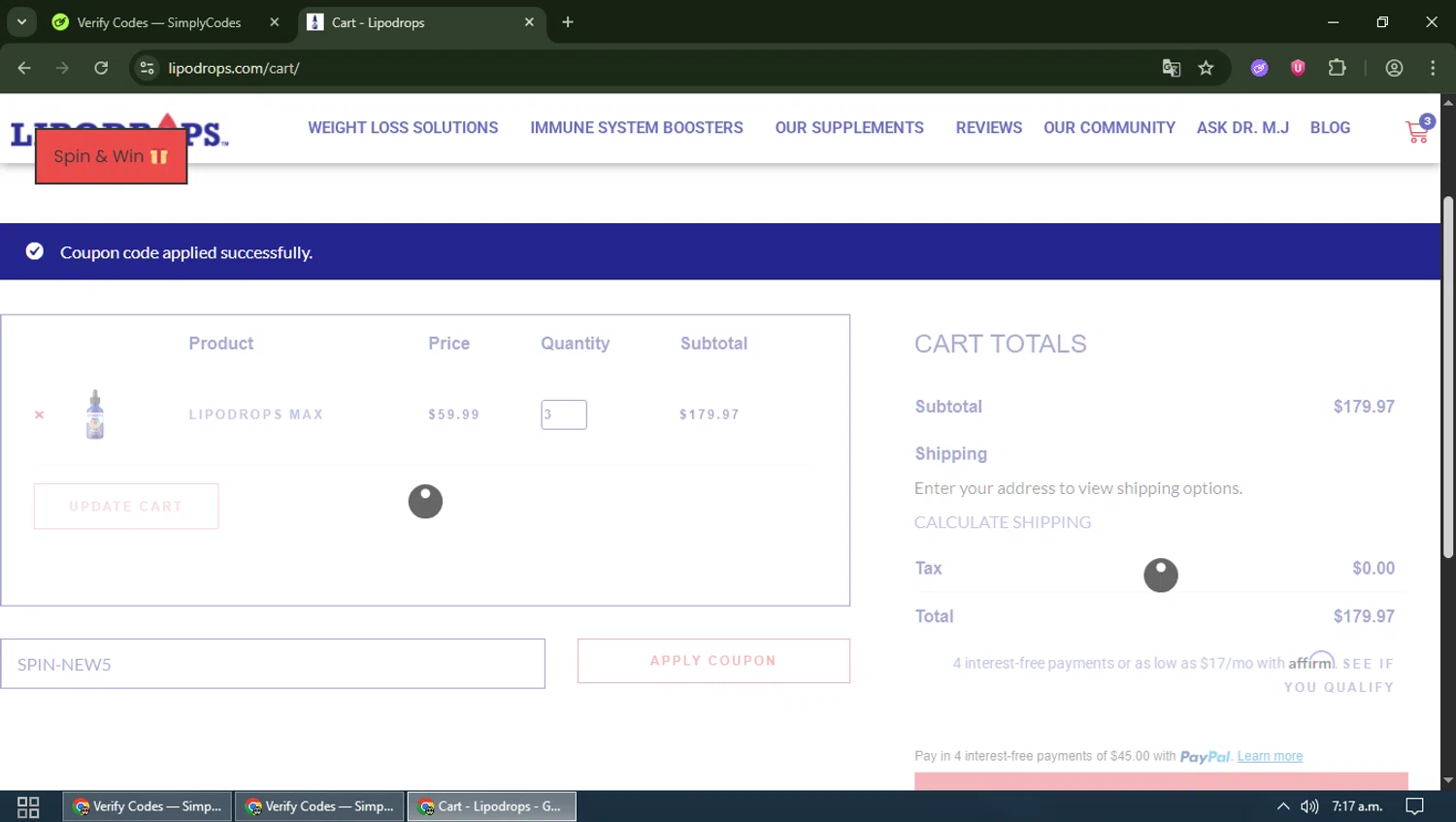Click the Tax value $0.00

1373,569
